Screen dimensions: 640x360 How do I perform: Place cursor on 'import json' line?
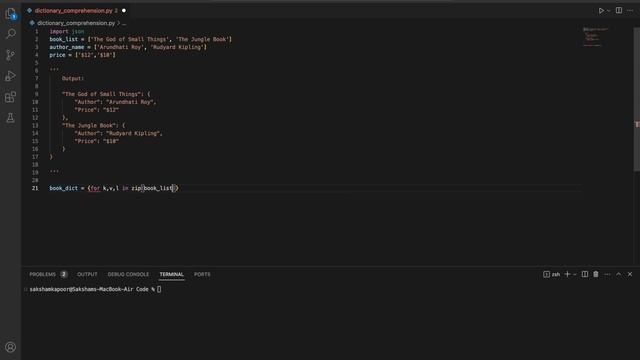pyautogui.click(x=67, y=31)
